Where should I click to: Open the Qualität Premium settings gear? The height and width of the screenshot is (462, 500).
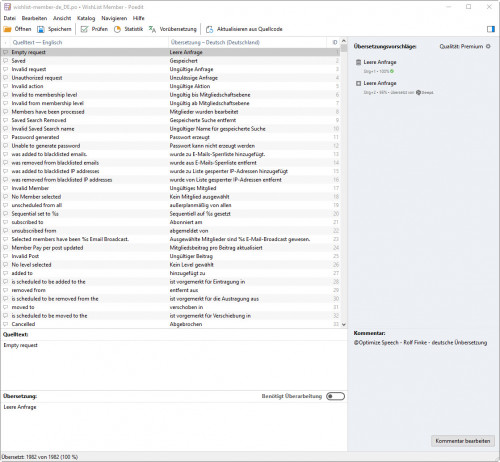coord(488,46)
